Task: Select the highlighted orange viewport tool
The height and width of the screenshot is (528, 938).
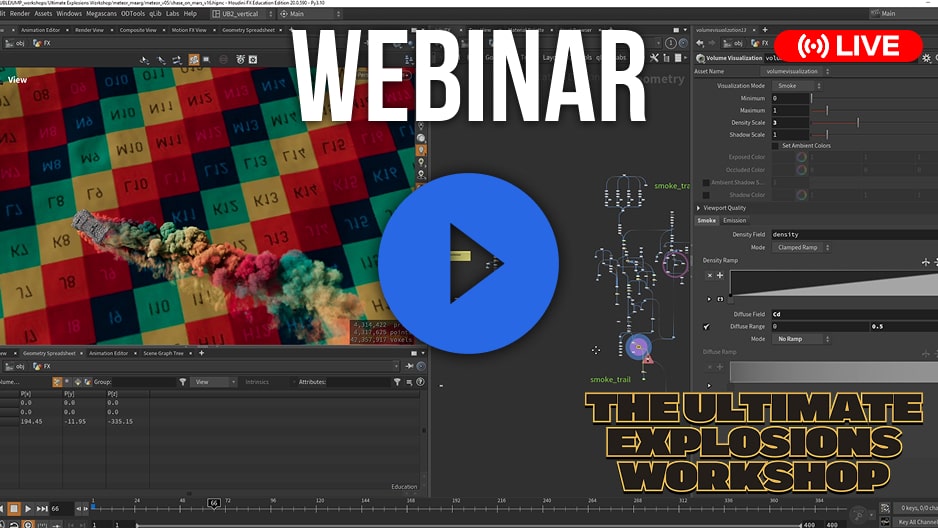Action: [194, 59]
